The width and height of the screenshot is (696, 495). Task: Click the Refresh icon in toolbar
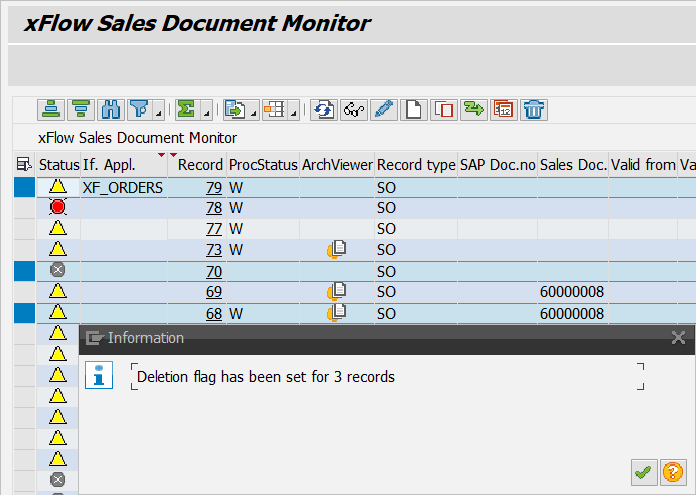tap(323, 109)
